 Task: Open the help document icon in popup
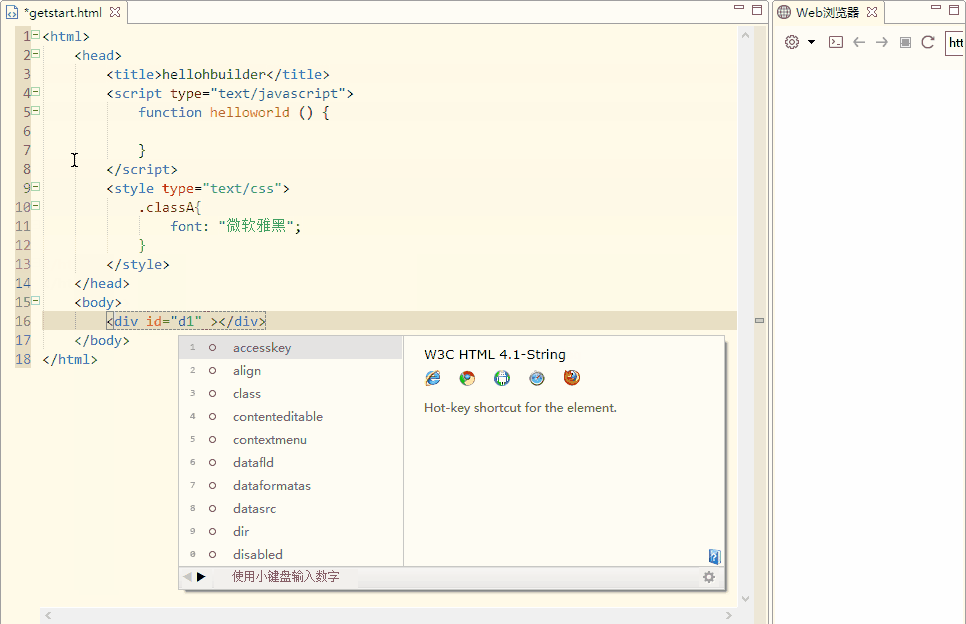click(x=715, y=556)
